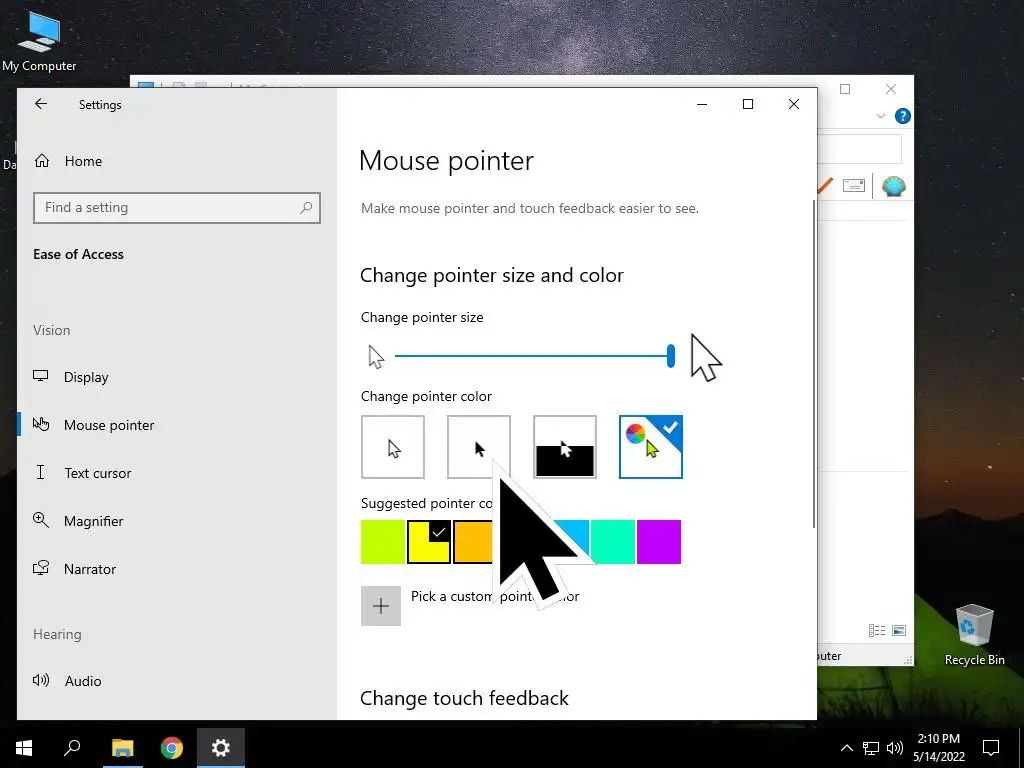
Task: Expand ribbon chevron in background window
Action: click(880, 116)
